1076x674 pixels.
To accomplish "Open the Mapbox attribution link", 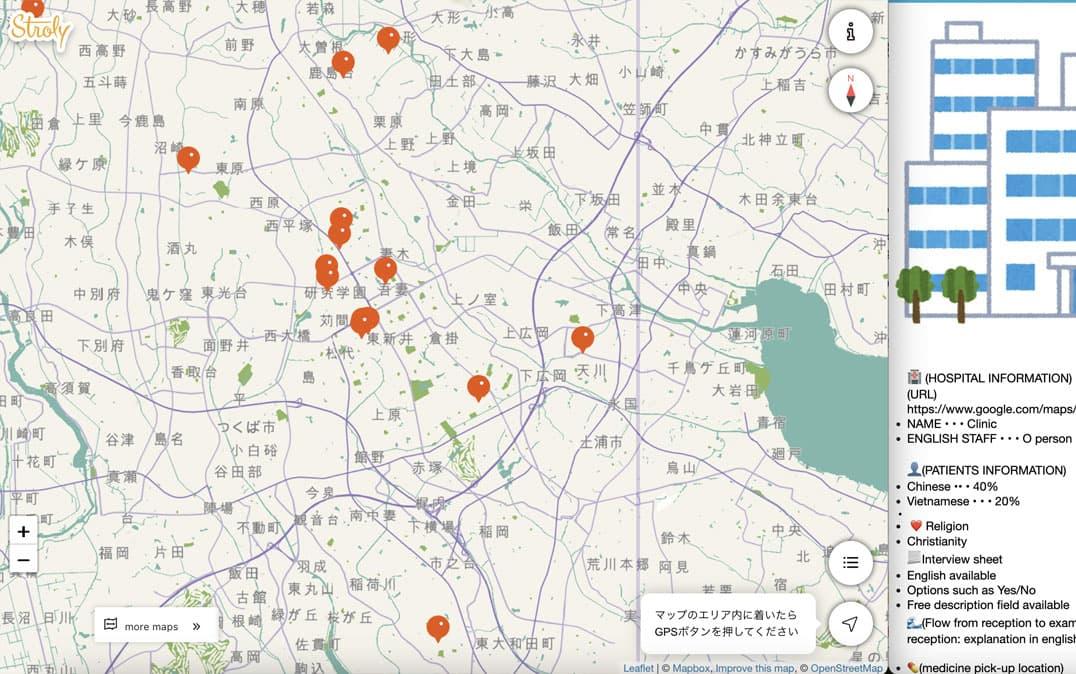I will pos(690,668).
